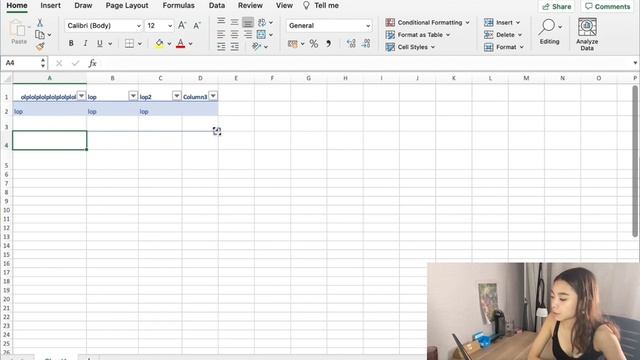This screenshot has width=640, height=360.
Task: Click the Merge & Center icon
Action: 261,34
